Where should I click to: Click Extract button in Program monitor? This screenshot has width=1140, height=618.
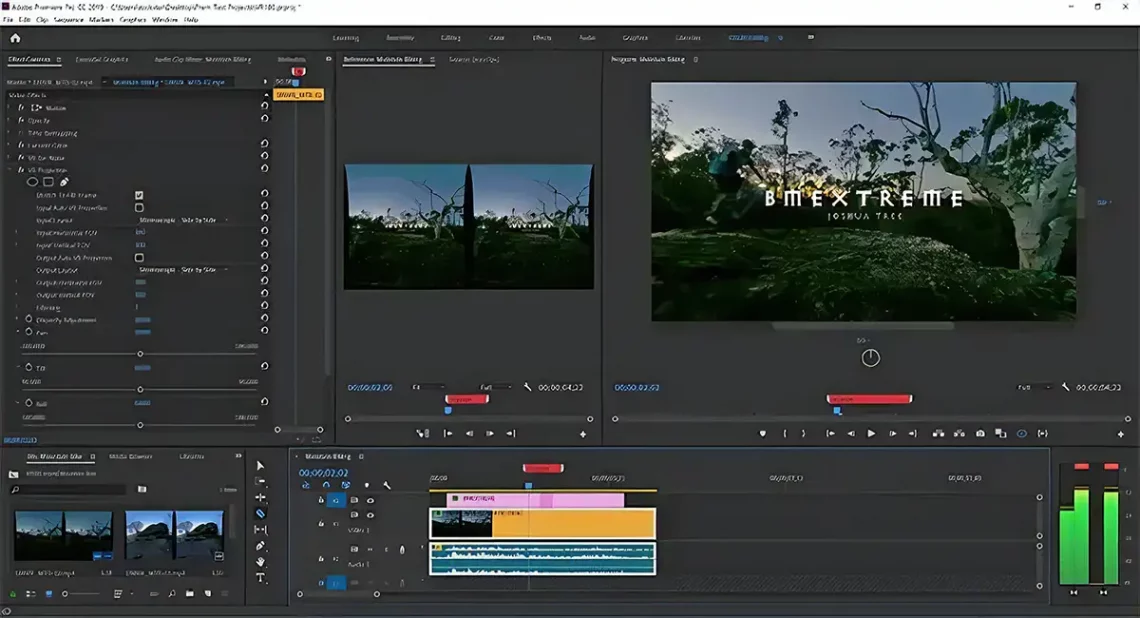pyautogui.click(x=960, y=433)
